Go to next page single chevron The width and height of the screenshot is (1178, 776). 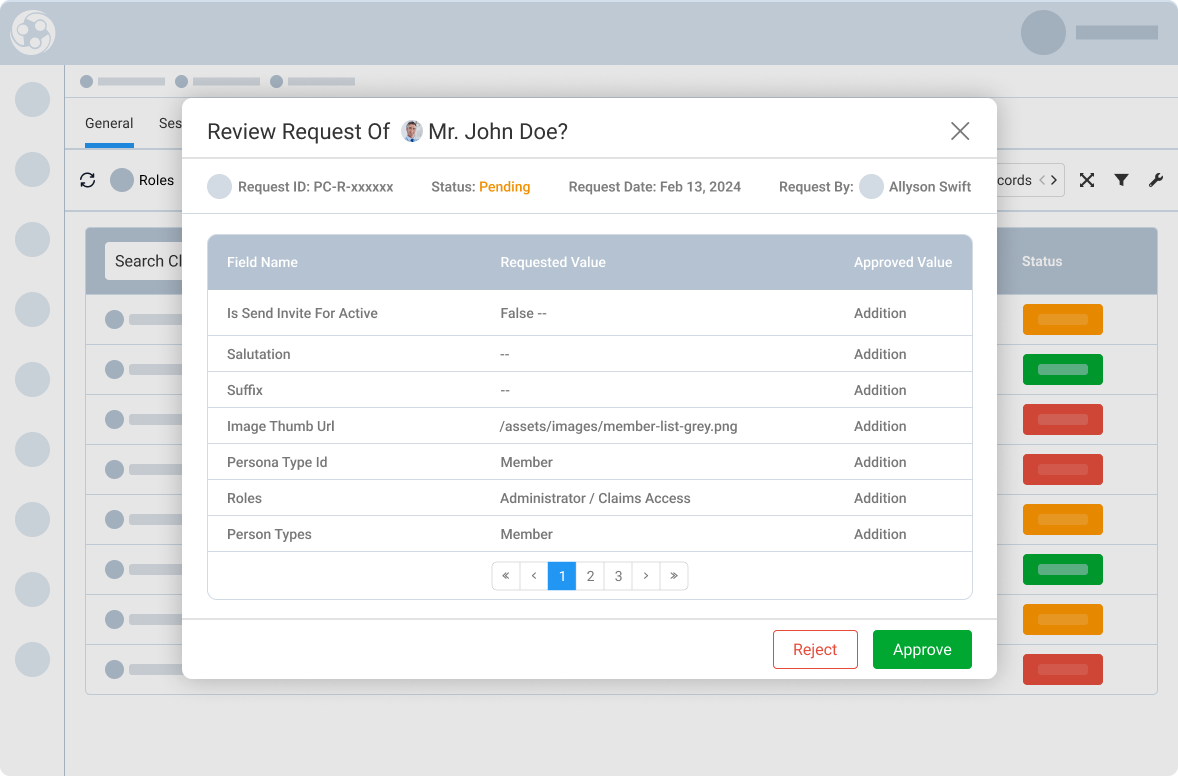click(x=646, y=576)
